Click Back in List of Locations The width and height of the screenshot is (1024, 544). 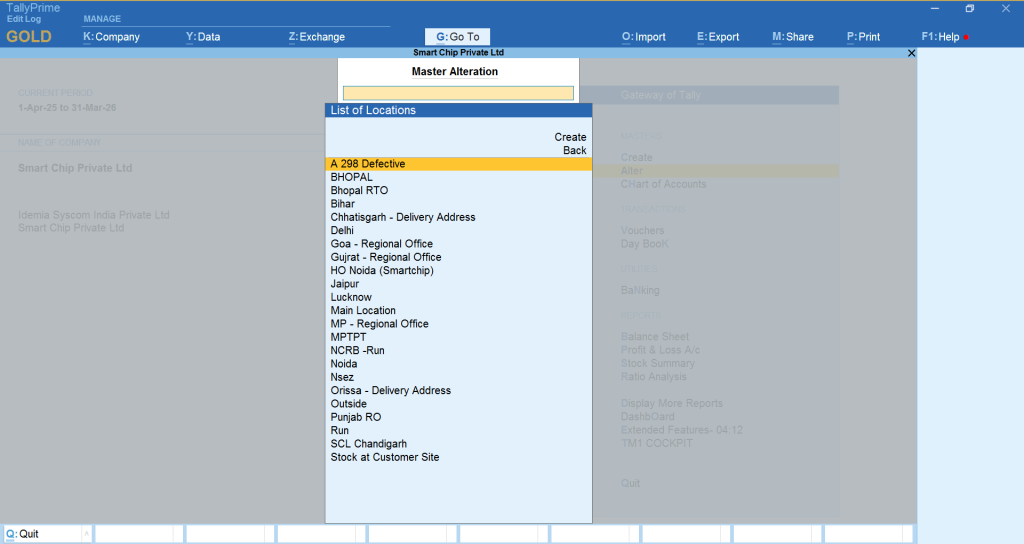click(x=574, y=150)
